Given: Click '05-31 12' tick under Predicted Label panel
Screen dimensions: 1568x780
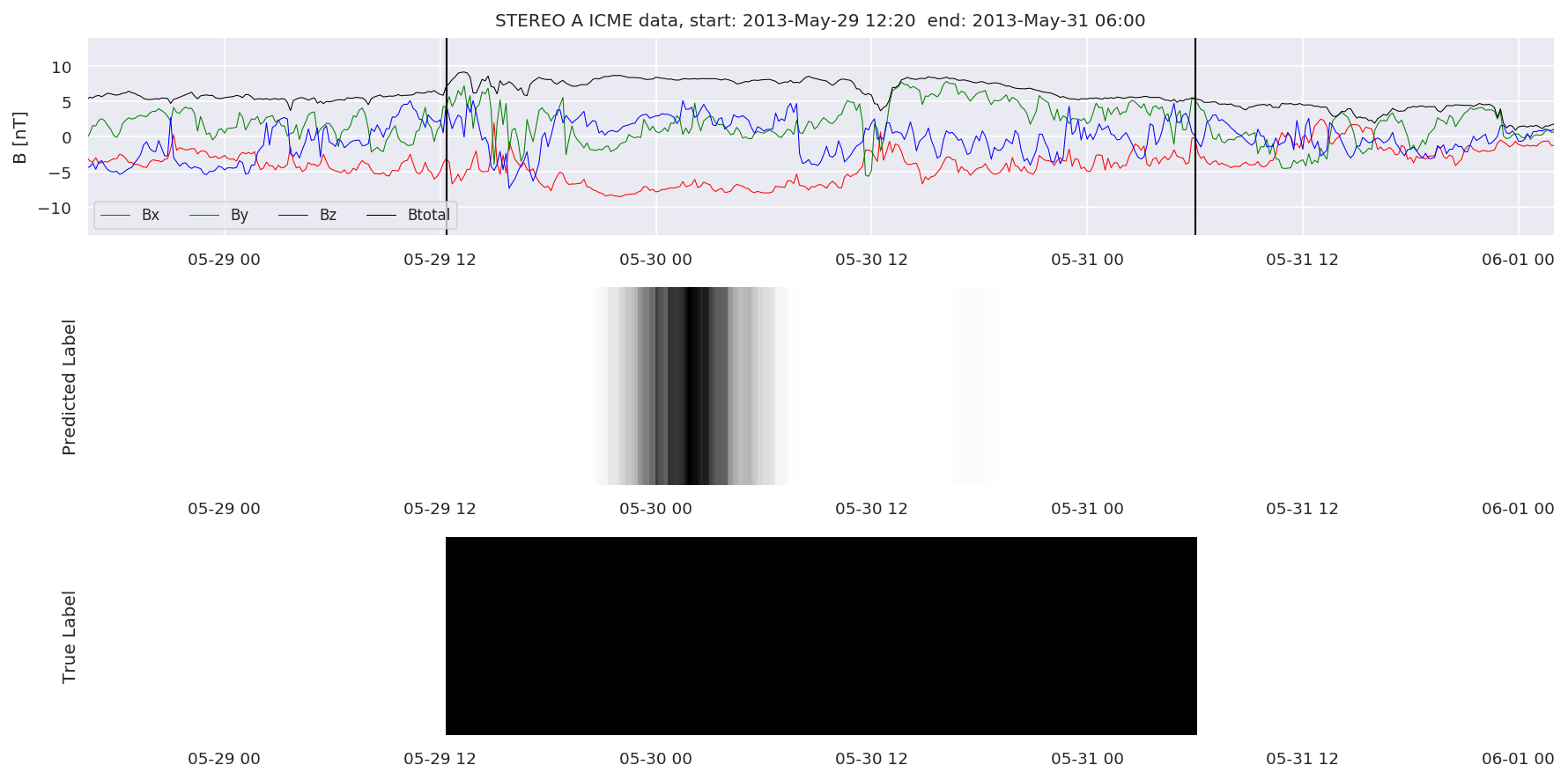Looking at the screenshot, I should pyautogui.click(x=1303, y=509).
